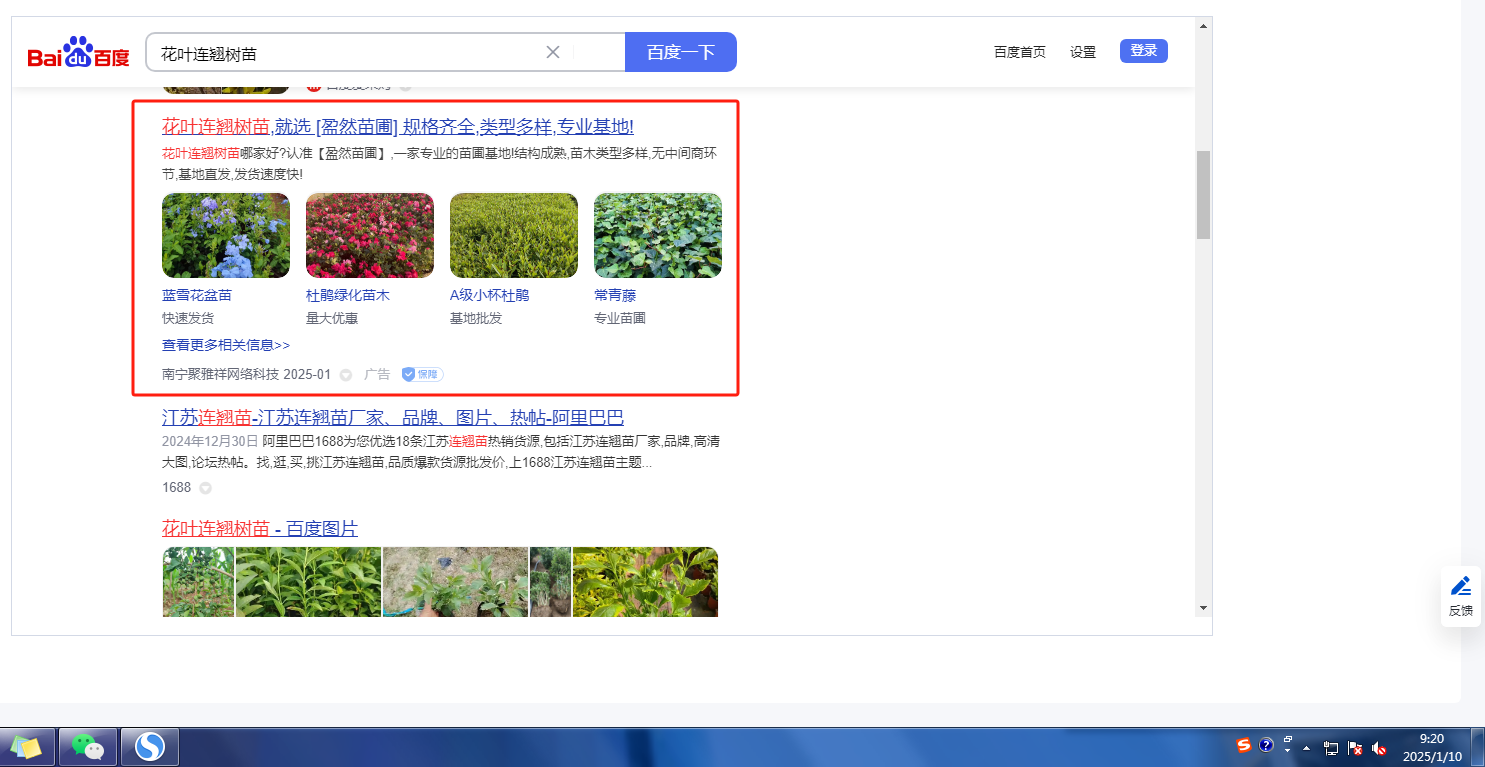1485x767 pixels.
Task: Click the Sogou input method tray icon
Action: click(x=1243, y=745)
